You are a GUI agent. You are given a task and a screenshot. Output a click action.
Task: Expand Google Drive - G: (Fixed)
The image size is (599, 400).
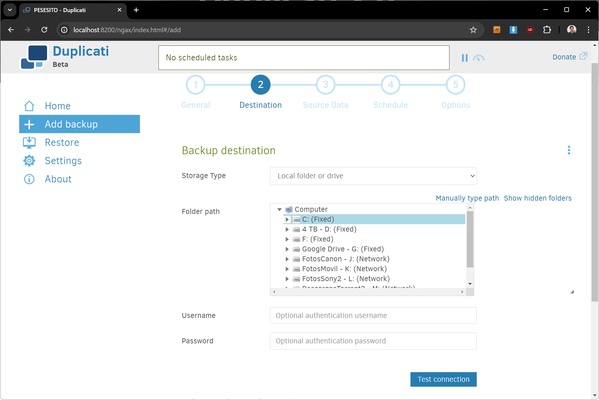coord(287,249)
